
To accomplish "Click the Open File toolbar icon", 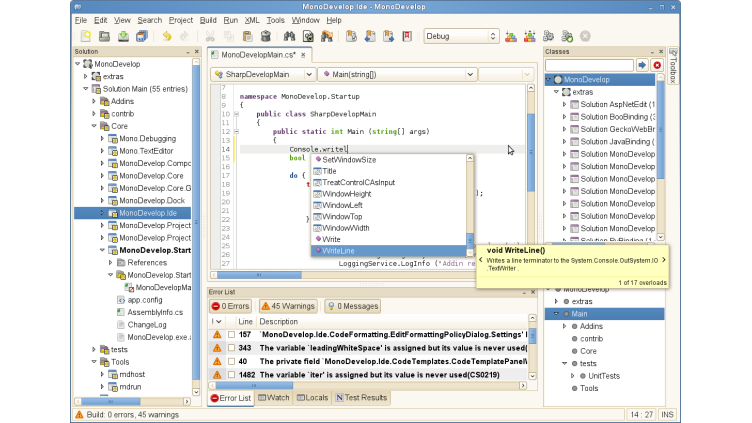I will pyautogui.click(x=104, y=36).
